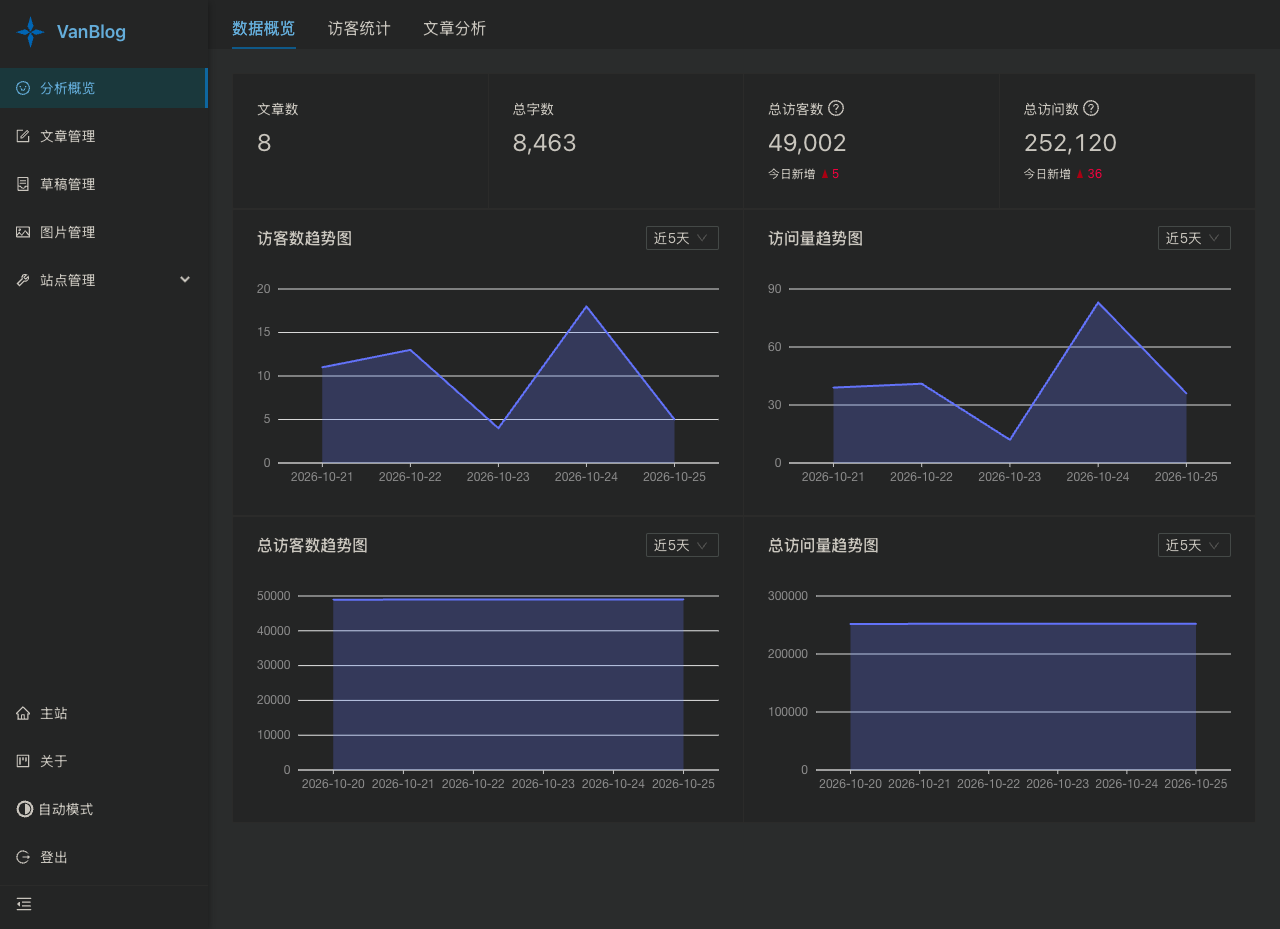Click the 图片管理 picture icon
Screen dimensions: 1280x929
[x=23, y=232]
